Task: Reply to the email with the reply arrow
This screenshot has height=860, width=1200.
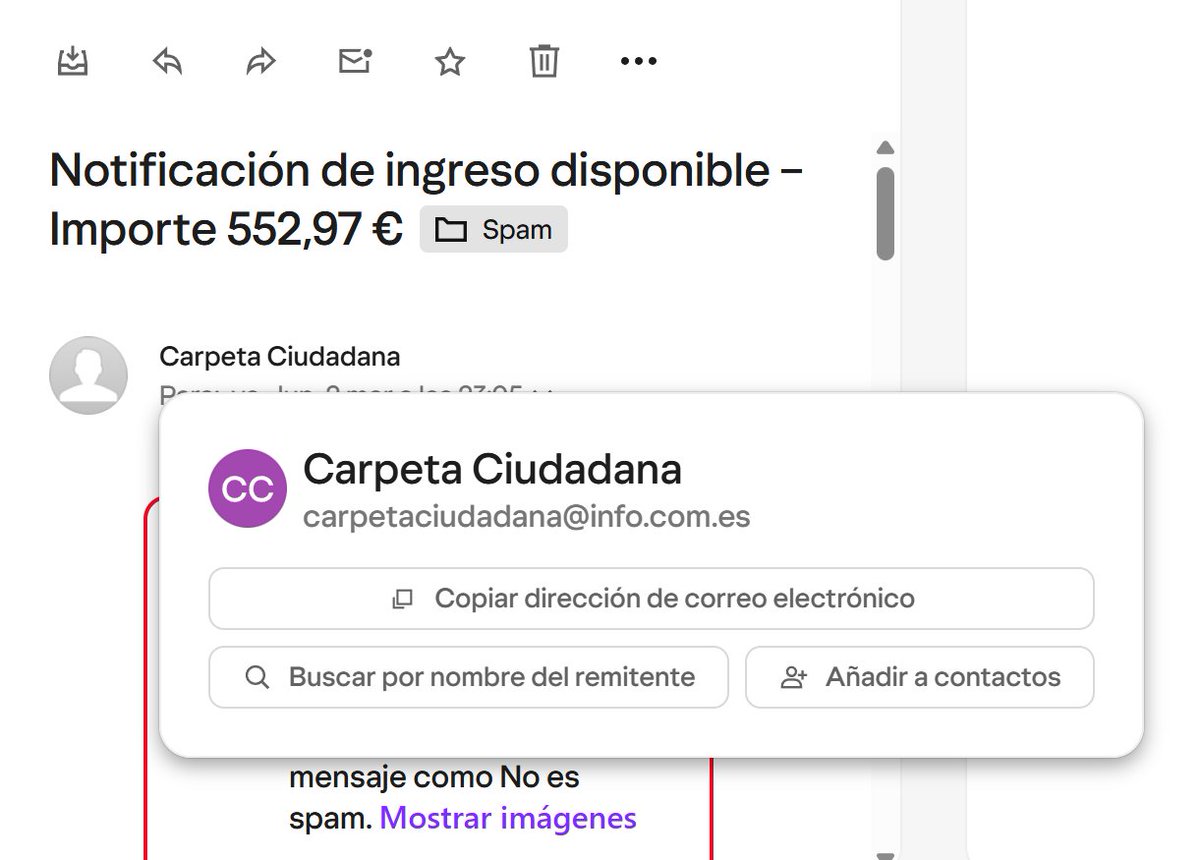Action: click(x=167, y=62)
